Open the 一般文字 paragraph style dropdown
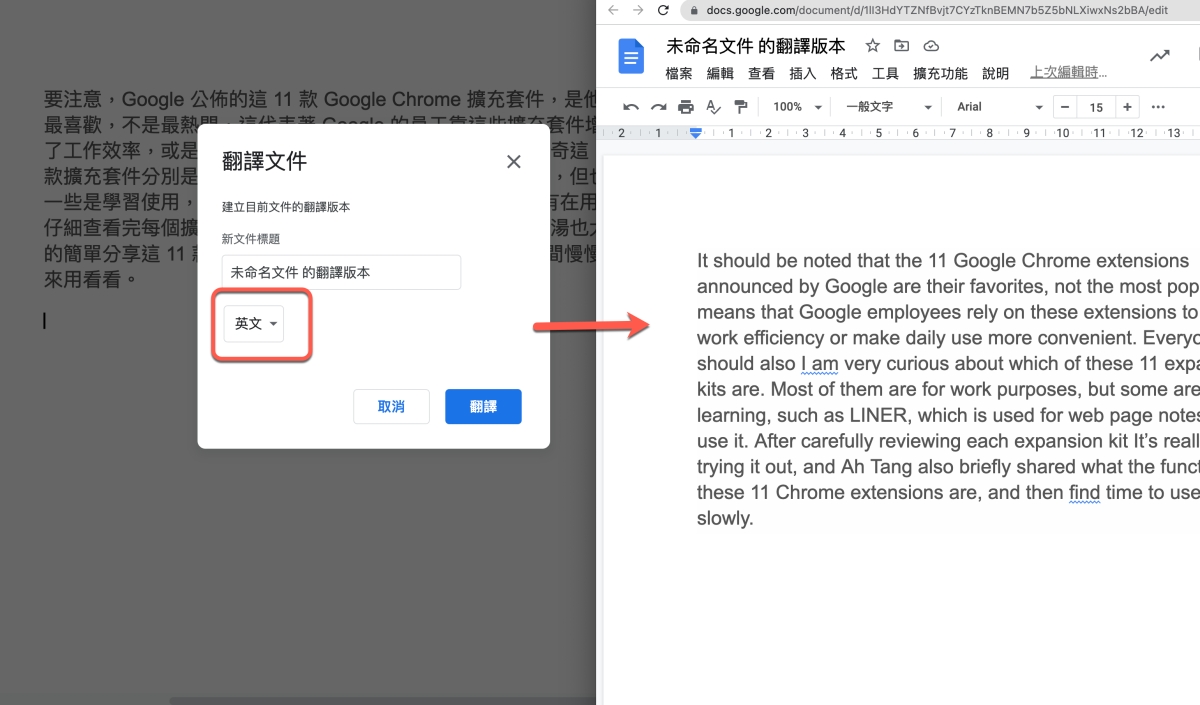This screenshot has width=1200, height=705. [x=888, y=107]
